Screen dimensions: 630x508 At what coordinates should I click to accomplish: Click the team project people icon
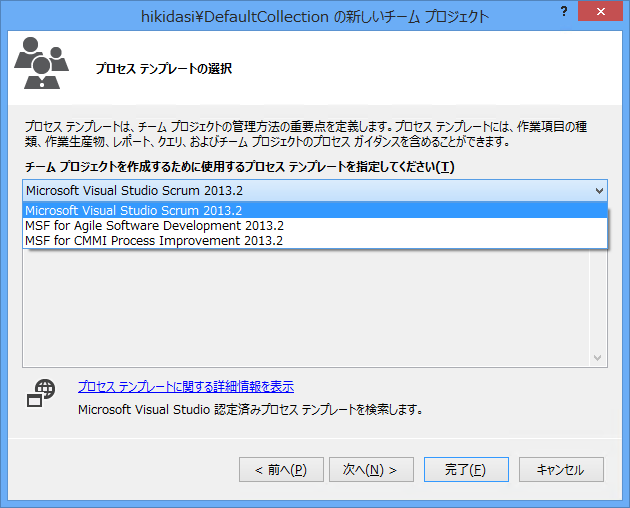tap(42, 63)
